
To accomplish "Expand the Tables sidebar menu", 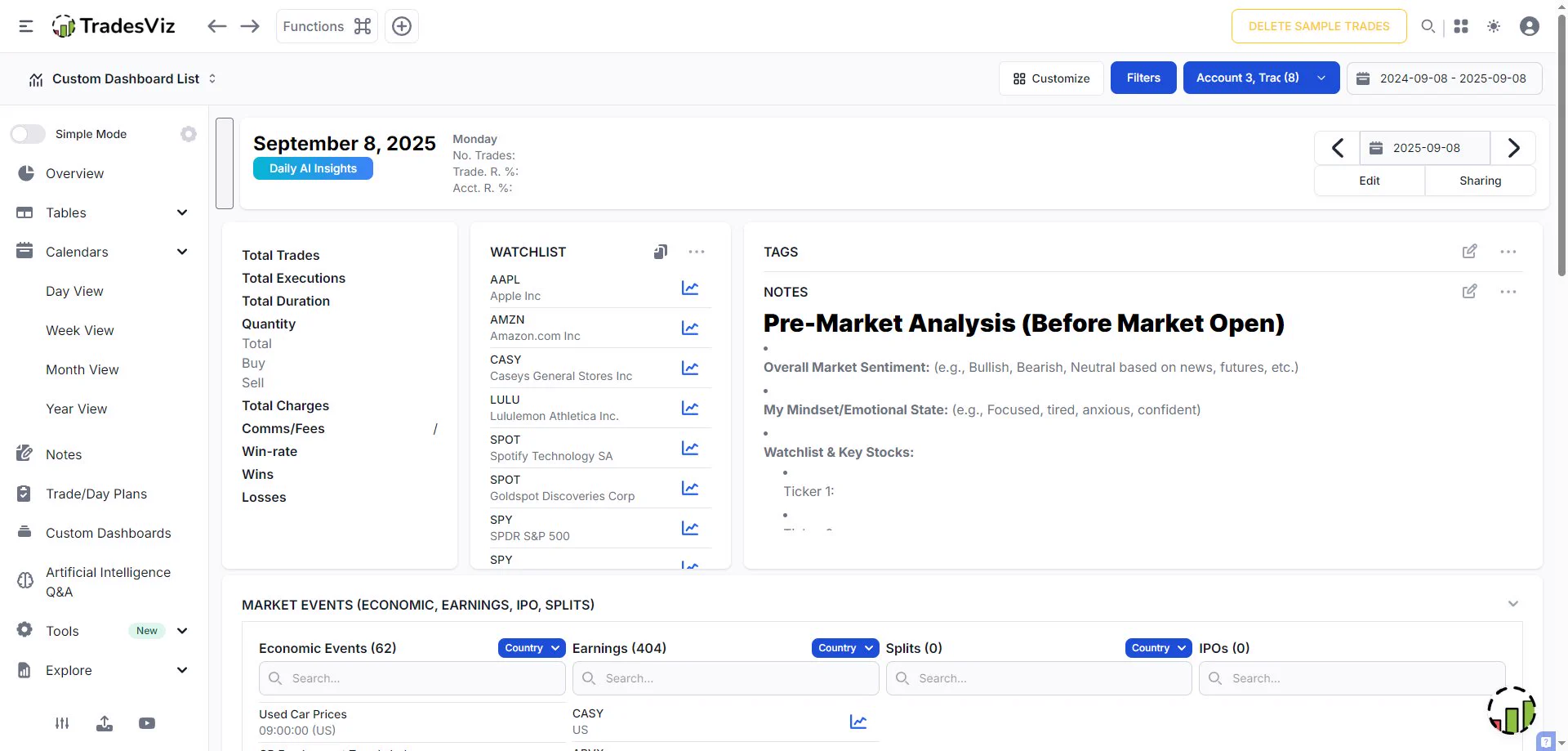I will click(102, 212).
